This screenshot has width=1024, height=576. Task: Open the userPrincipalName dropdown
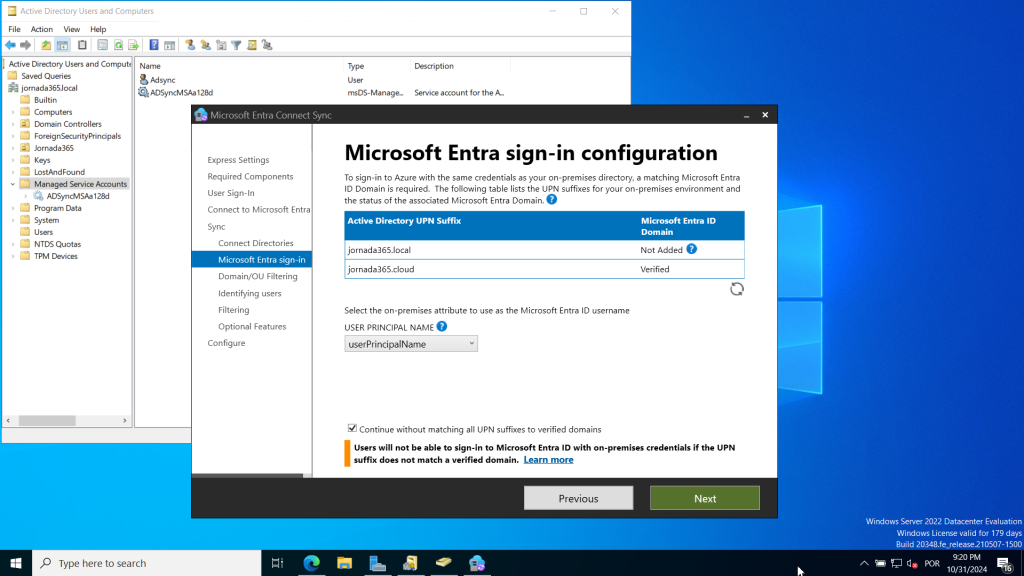coord(411,344)
